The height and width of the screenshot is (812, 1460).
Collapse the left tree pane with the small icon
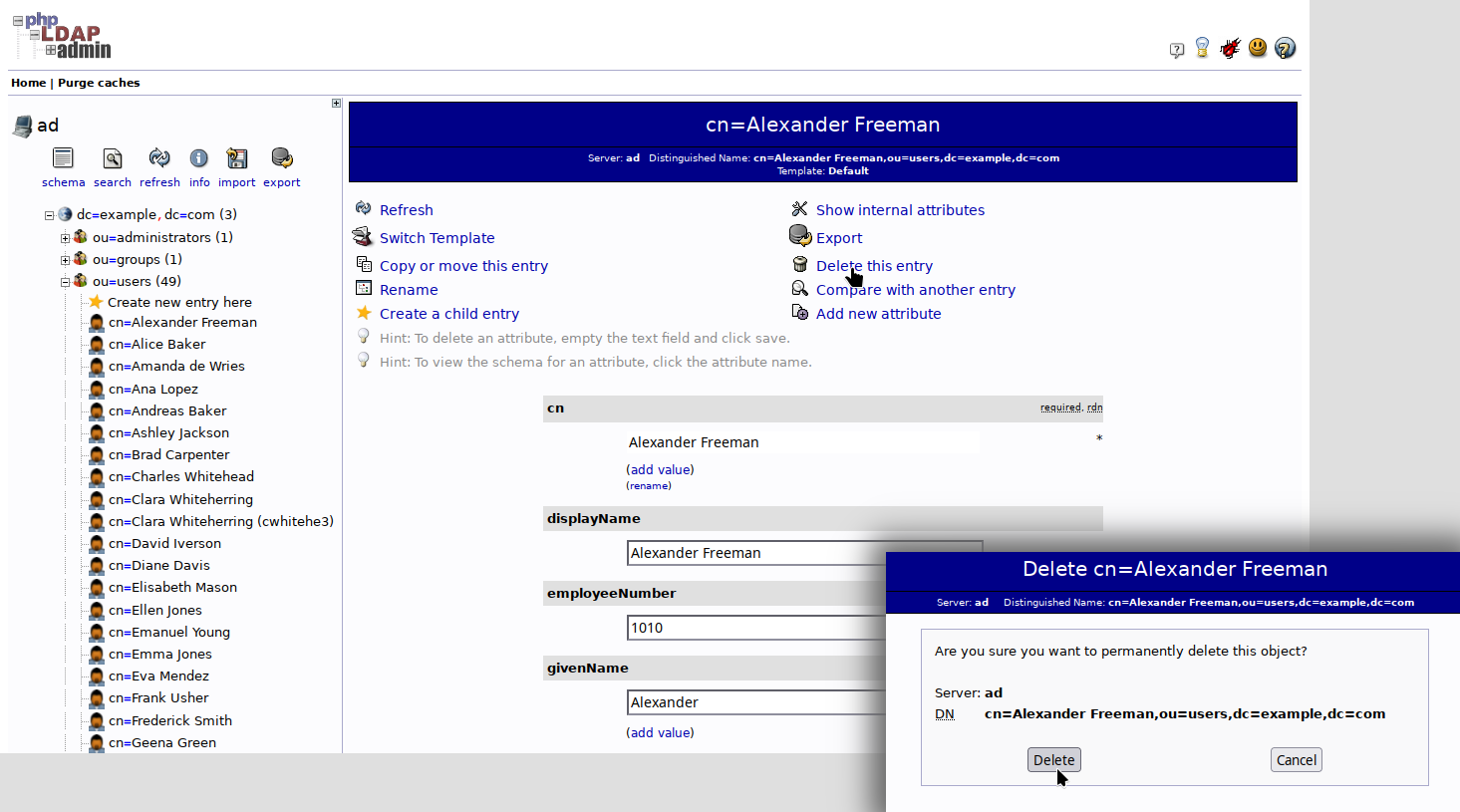(x=335, y=103)
